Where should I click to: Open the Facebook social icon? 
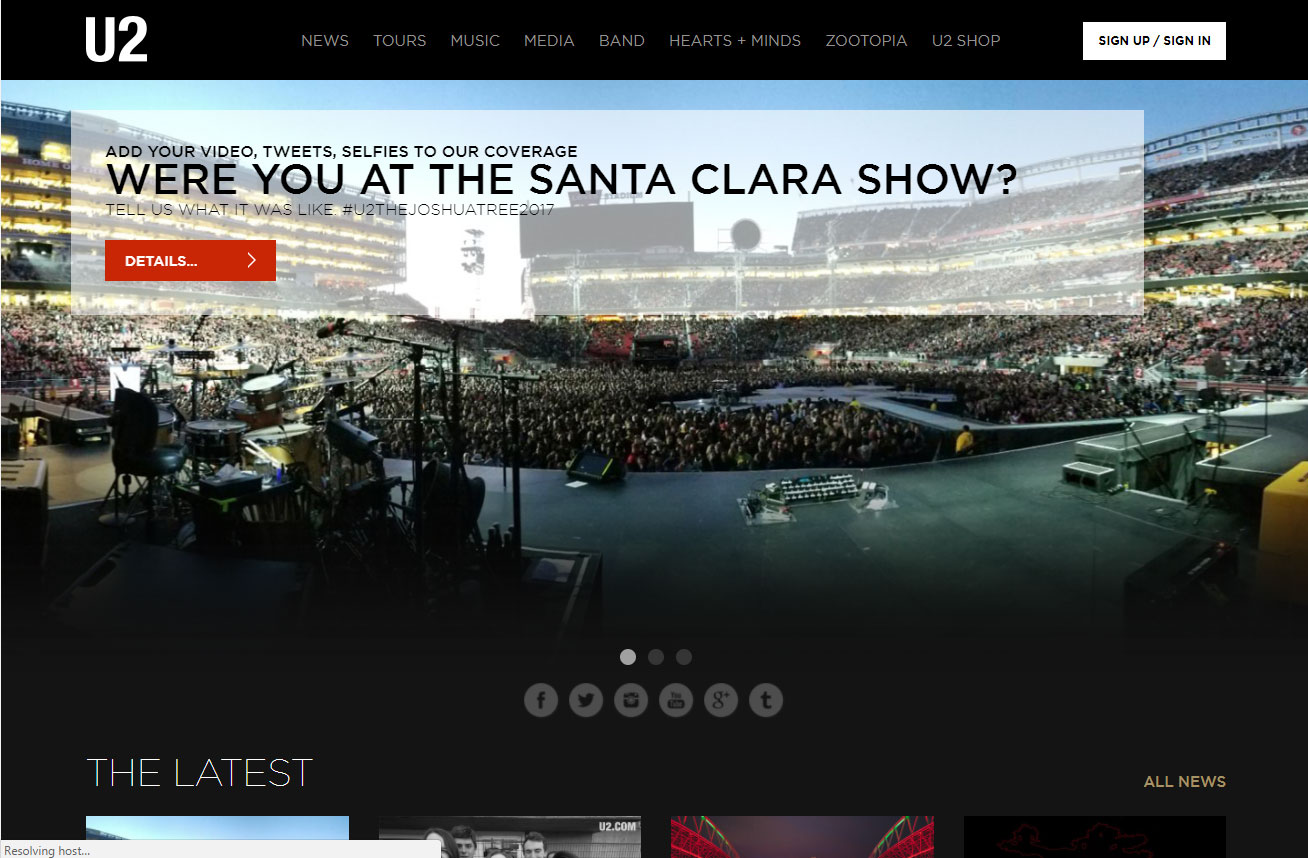[x=541, y=700]
